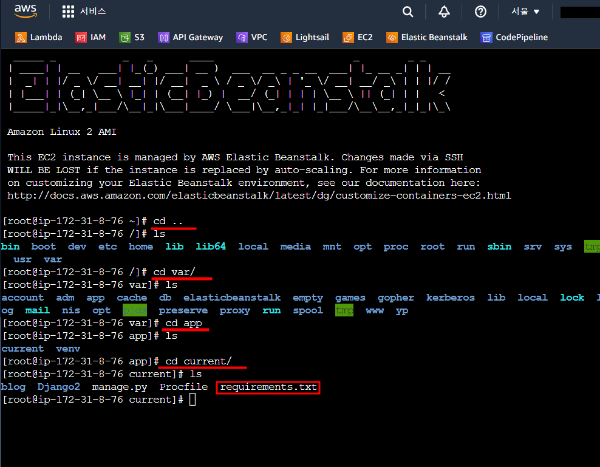Click the Lightsail service icon

click(286, 38)
